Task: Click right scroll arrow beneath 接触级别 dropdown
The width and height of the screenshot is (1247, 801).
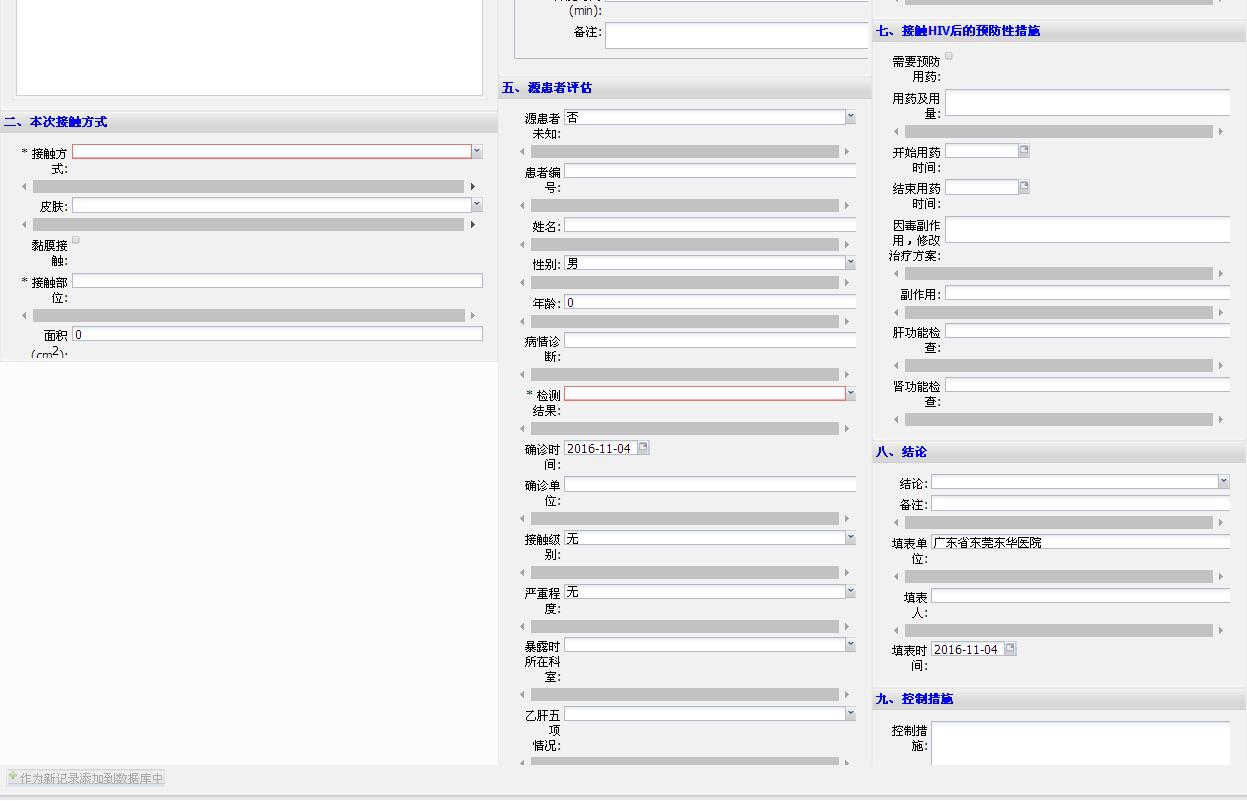Action: (847, 573)
